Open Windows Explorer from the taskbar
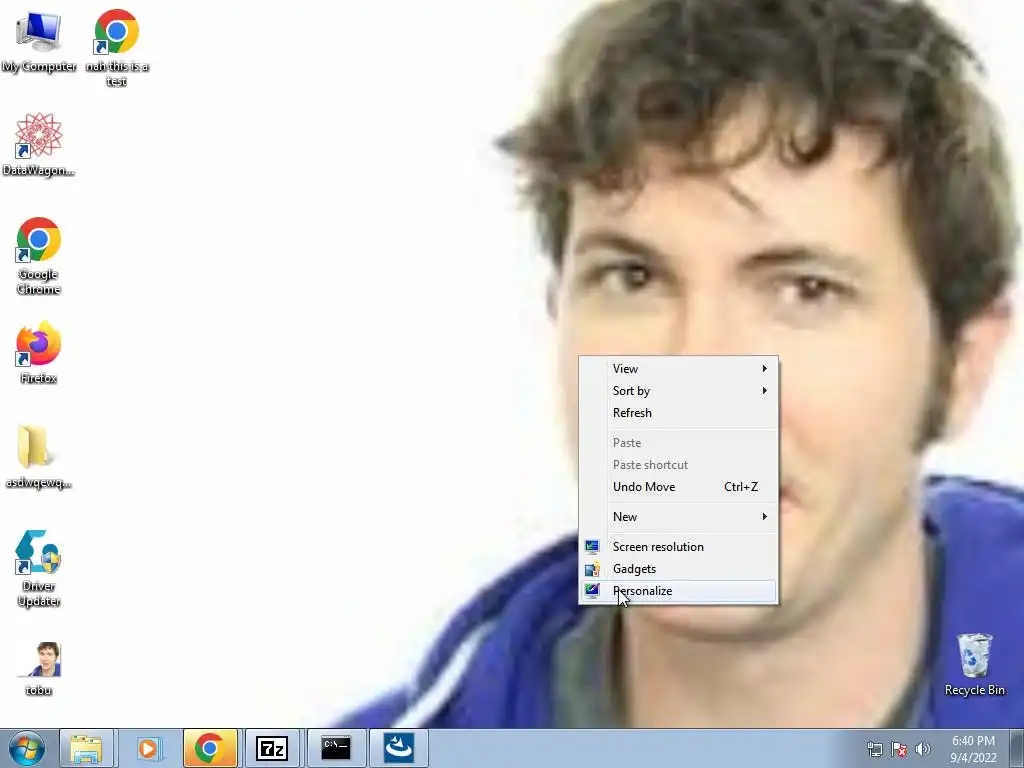This screenshot has height=768, width=1024. point(86,748)
